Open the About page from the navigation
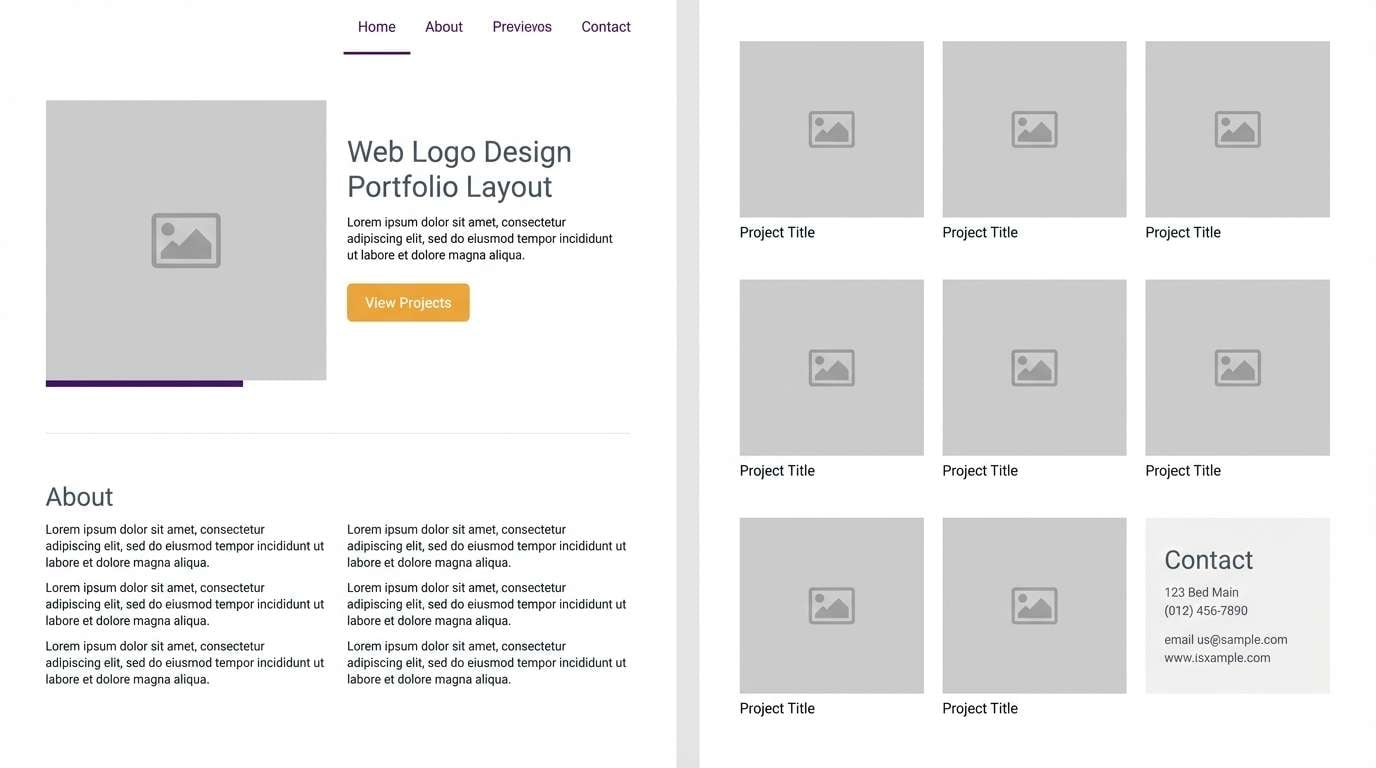This screenshot has height=768, width=1376. tap(443, 26)
